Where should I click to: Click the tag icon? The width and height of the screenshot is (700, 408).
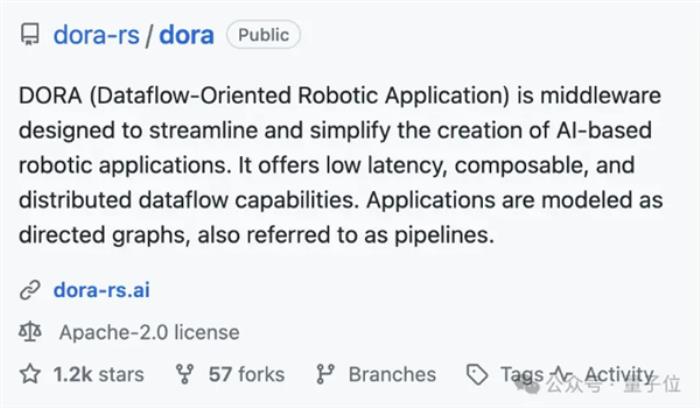tap(477, 374)
